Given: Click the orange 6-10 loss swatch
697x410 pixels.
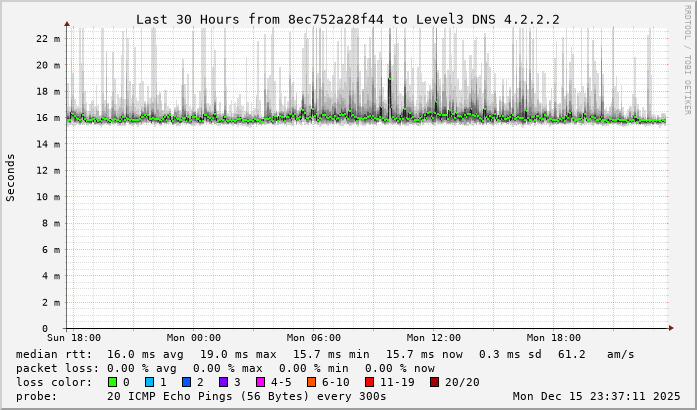Looking at the screenshot, I should point(311,382).
